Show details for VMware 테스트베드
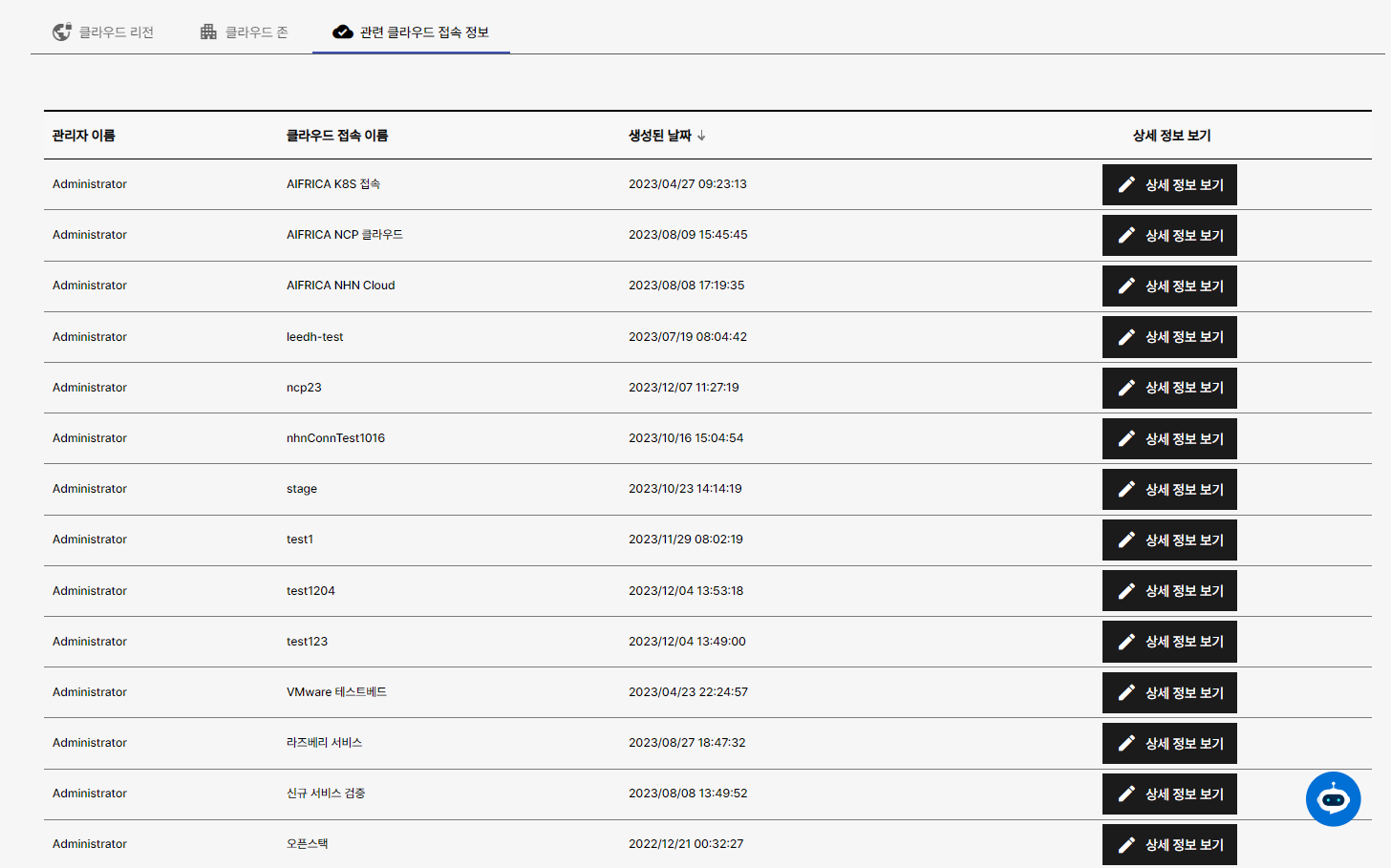 point(1169,692)
